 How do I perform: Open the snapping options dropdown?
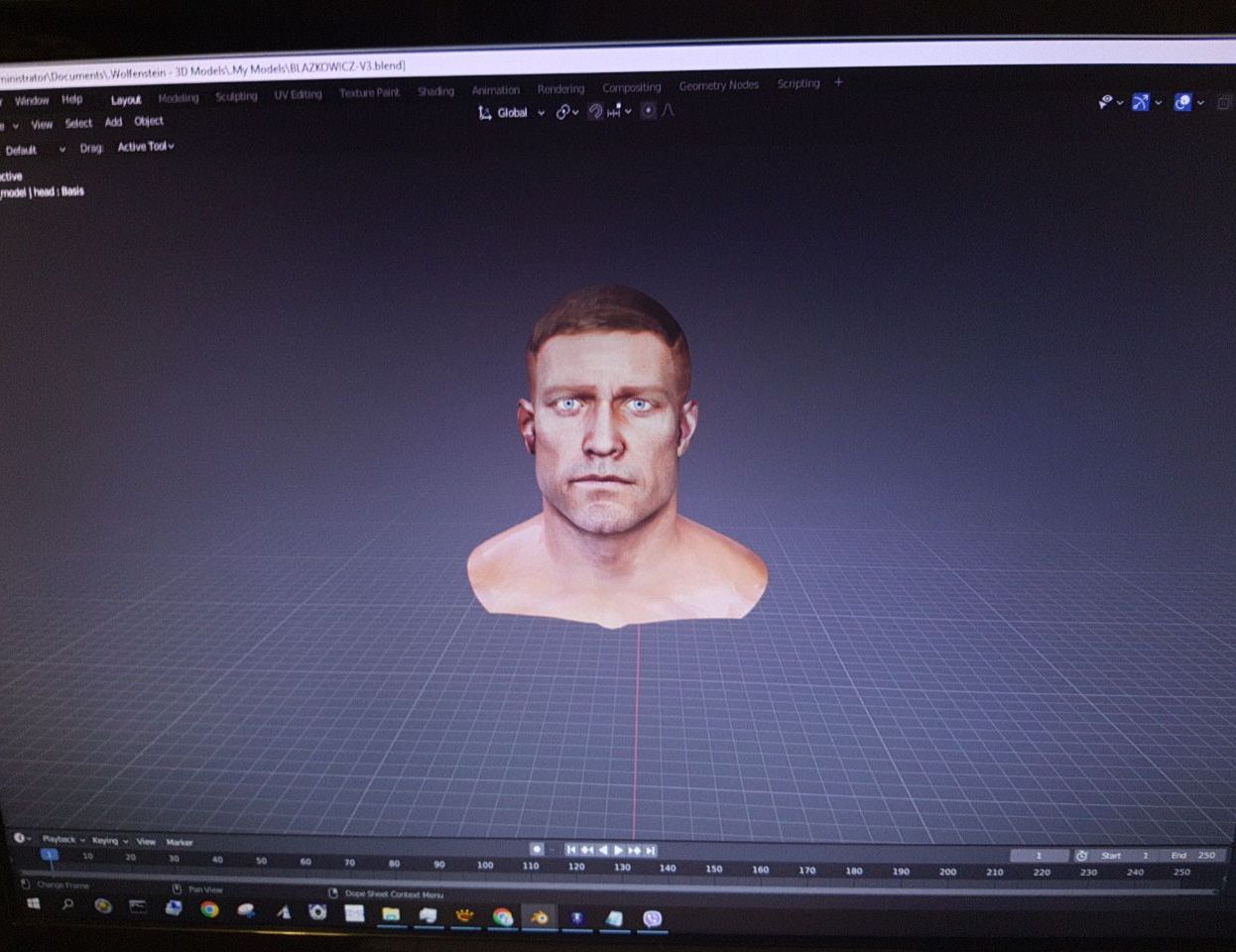click(620, 111)
